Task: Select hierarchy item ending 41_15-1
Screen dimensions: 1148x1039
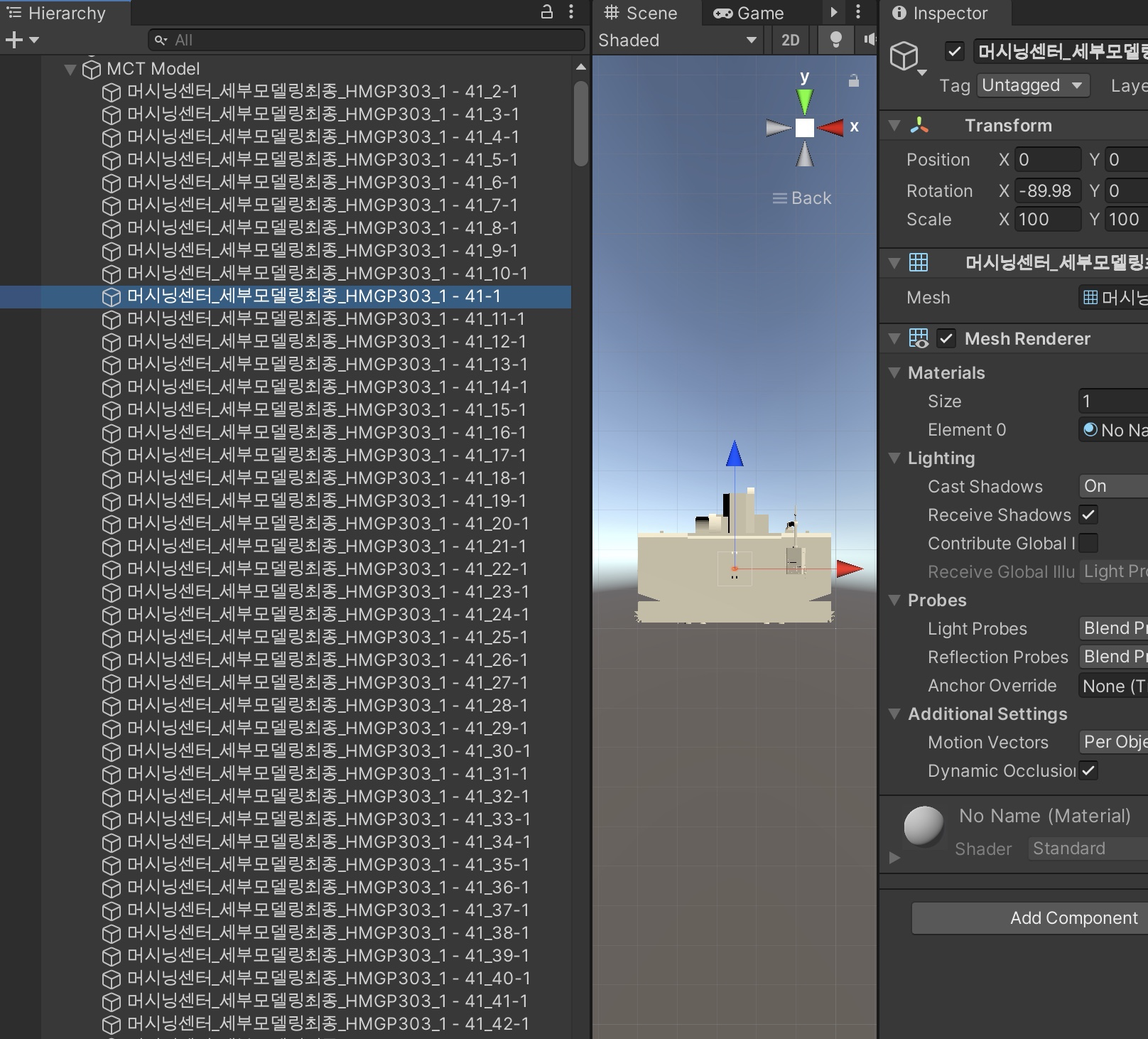Action: [327, 410]
